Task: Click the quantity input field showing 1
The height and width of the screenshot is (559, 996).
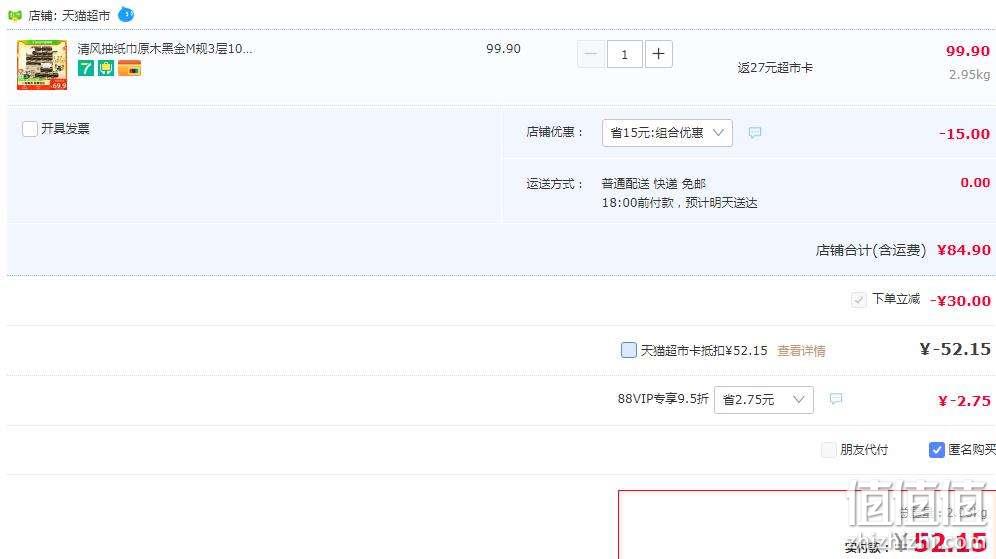Action: pos(624,55)
